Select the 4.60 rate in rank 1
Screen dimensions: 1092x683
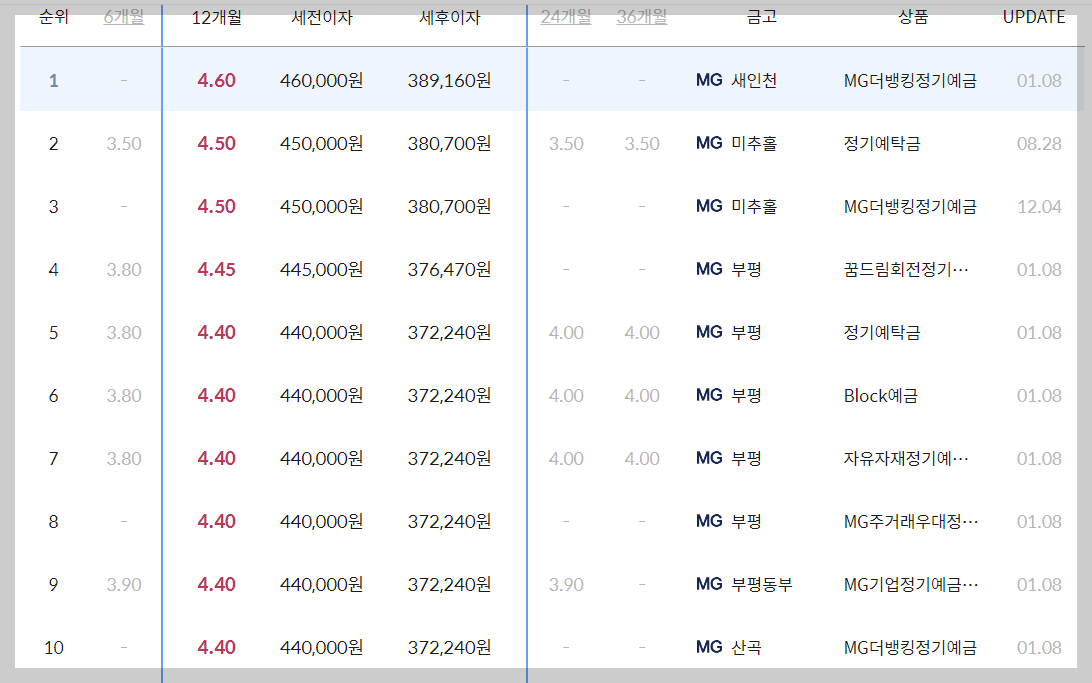(217, 81)
